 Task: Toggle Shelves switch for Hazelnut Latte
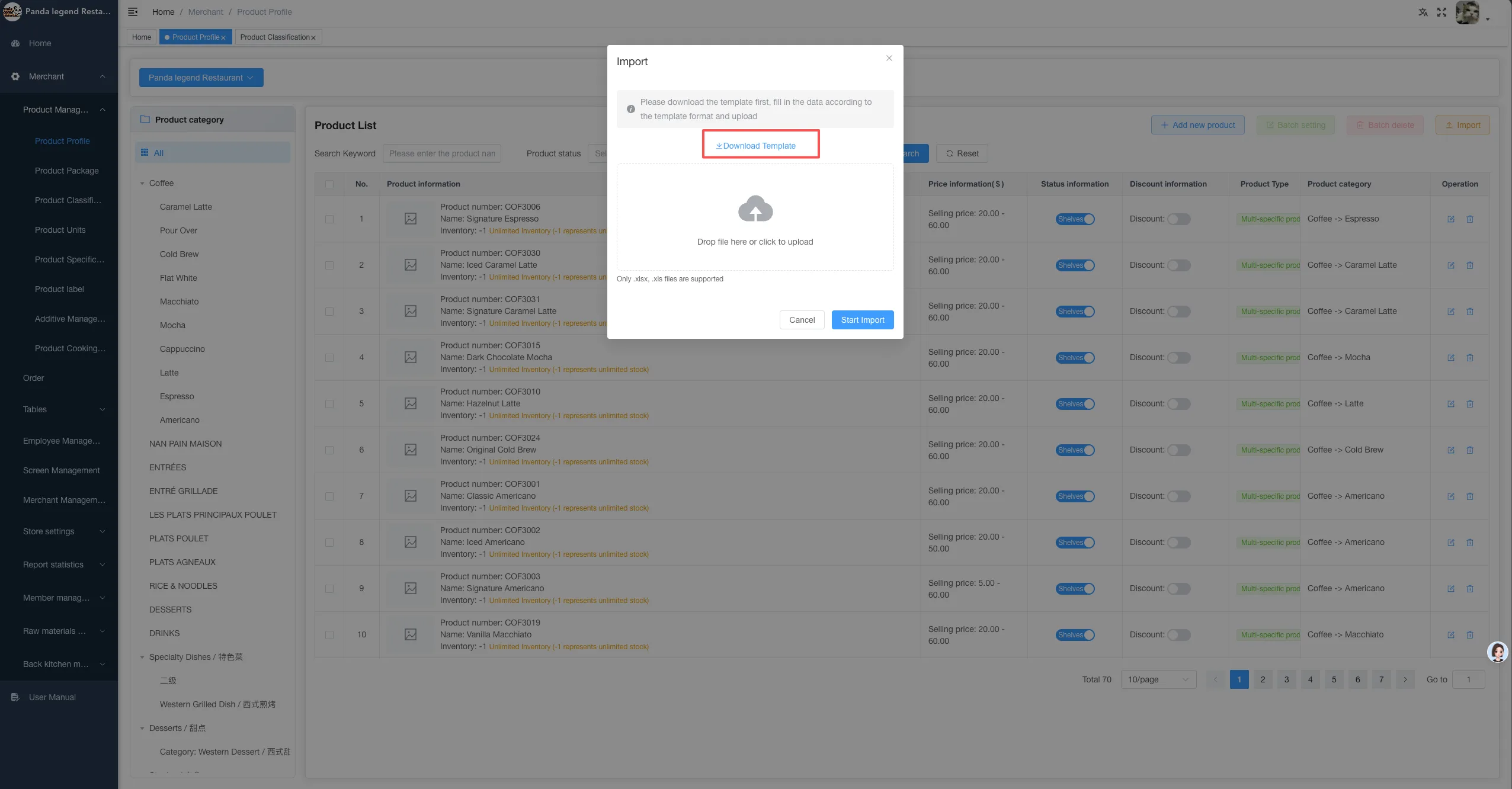[1075, 404]
